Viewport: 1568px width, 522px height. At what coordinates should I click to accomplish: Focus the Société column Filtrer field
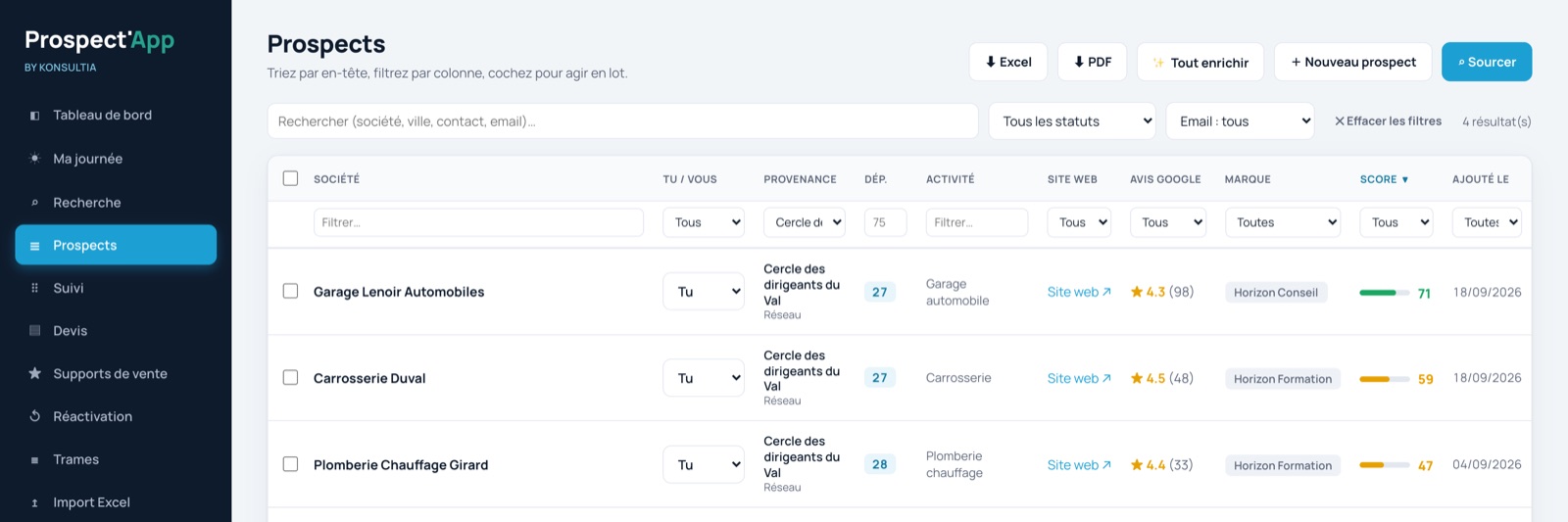click(478, 222)
